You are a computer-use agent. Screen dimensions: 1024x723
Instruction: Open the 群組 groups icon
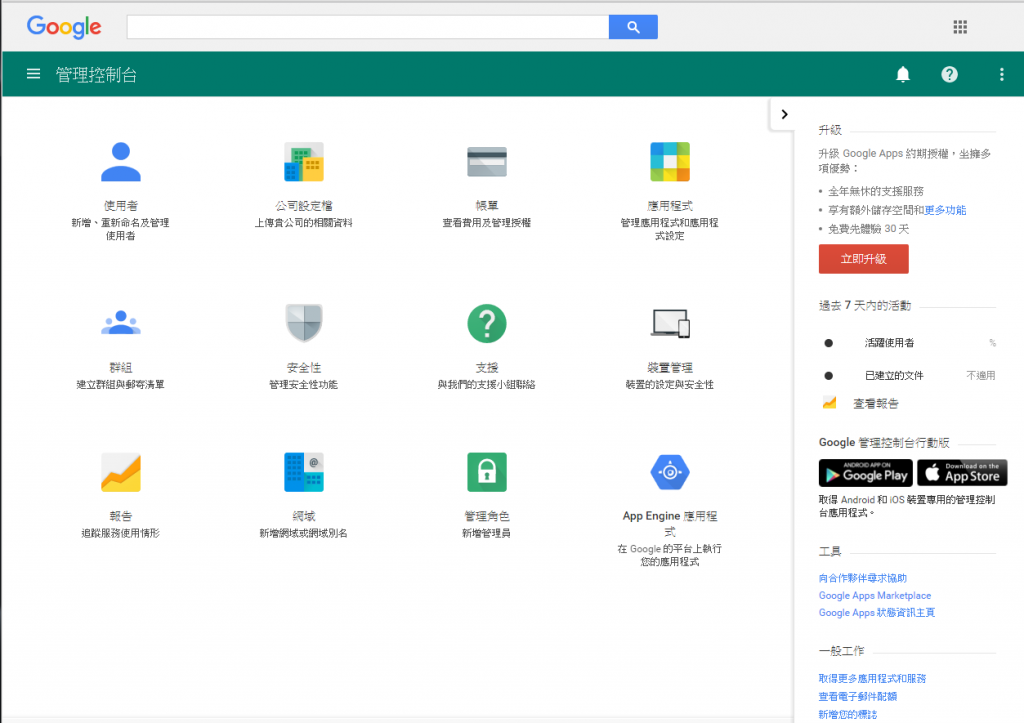[121, 323]
